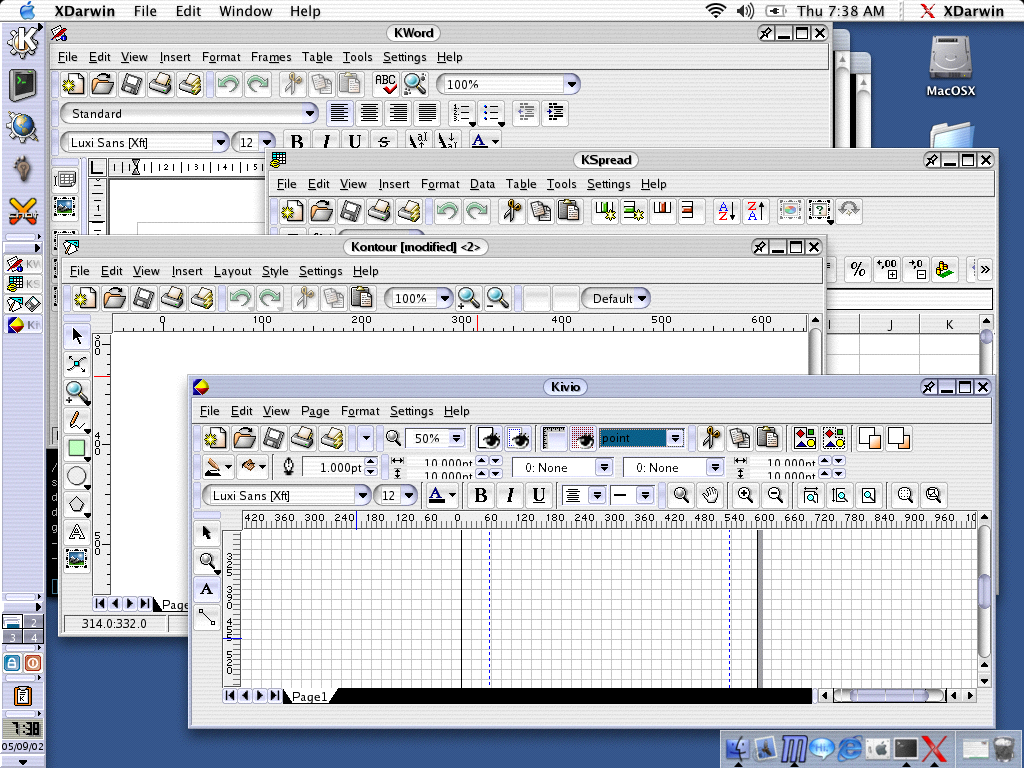Screen dimensions: 1024x768
Task: Click sort ascending in KSpread toolbar
Action: (x=728, y=211)
